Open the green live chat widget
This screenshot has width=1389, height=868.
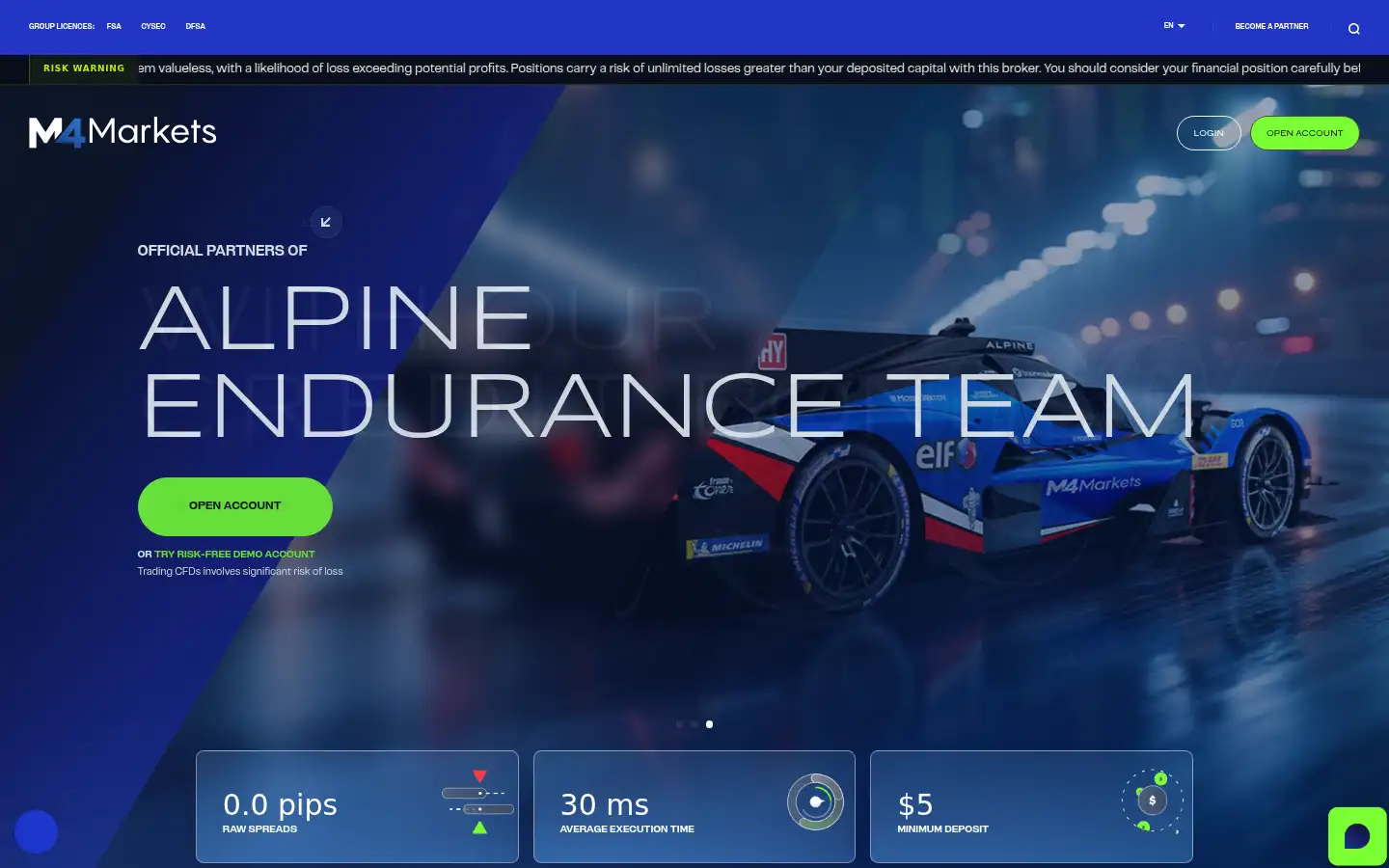click(1357, 836)
